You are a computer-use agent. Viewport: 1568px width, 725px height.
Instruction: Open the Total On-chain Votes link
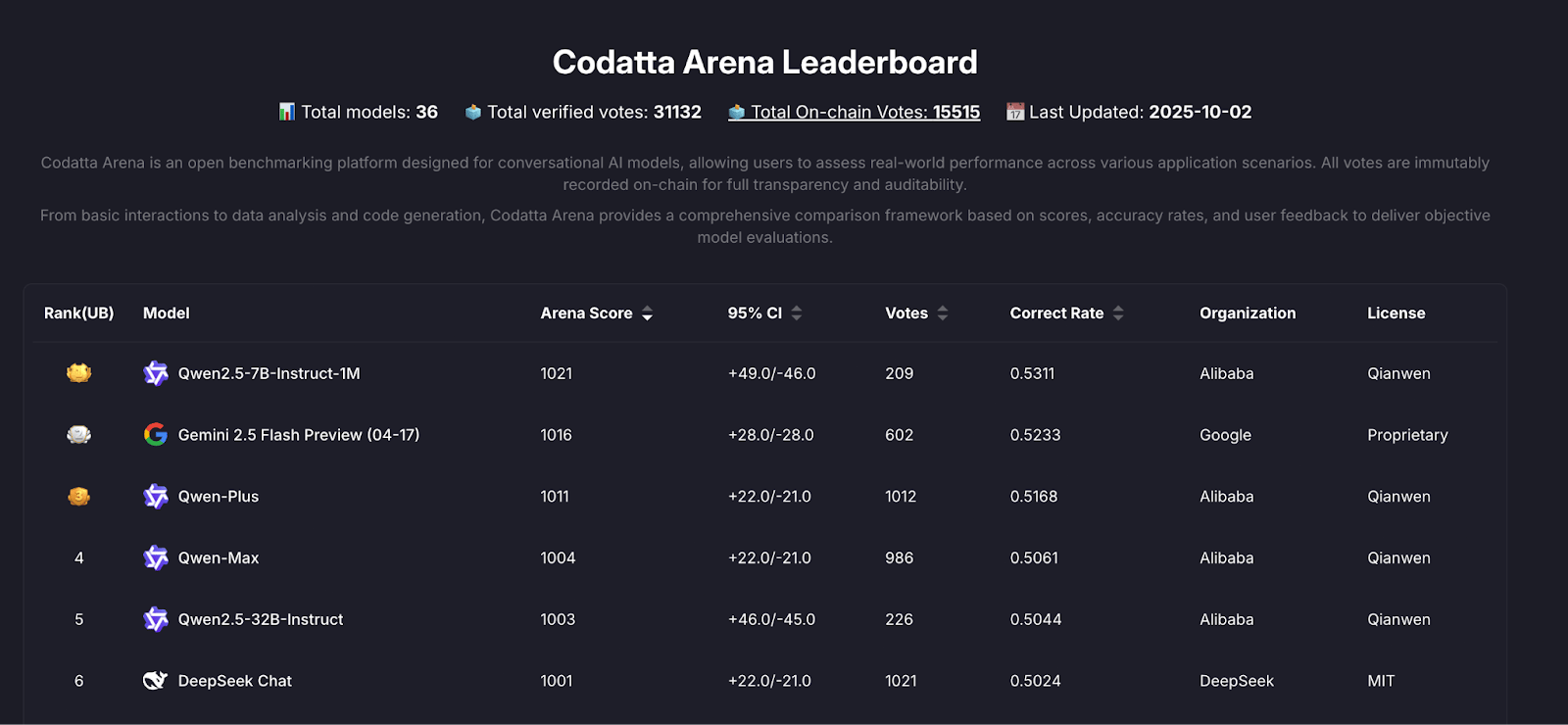[864, 113]
